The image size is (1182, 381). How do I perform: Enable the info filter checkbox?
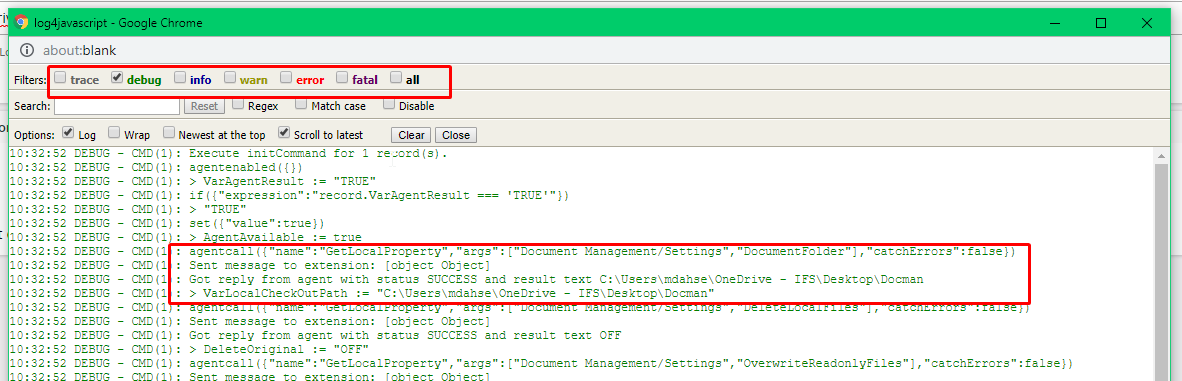click(x=179, y=78)
